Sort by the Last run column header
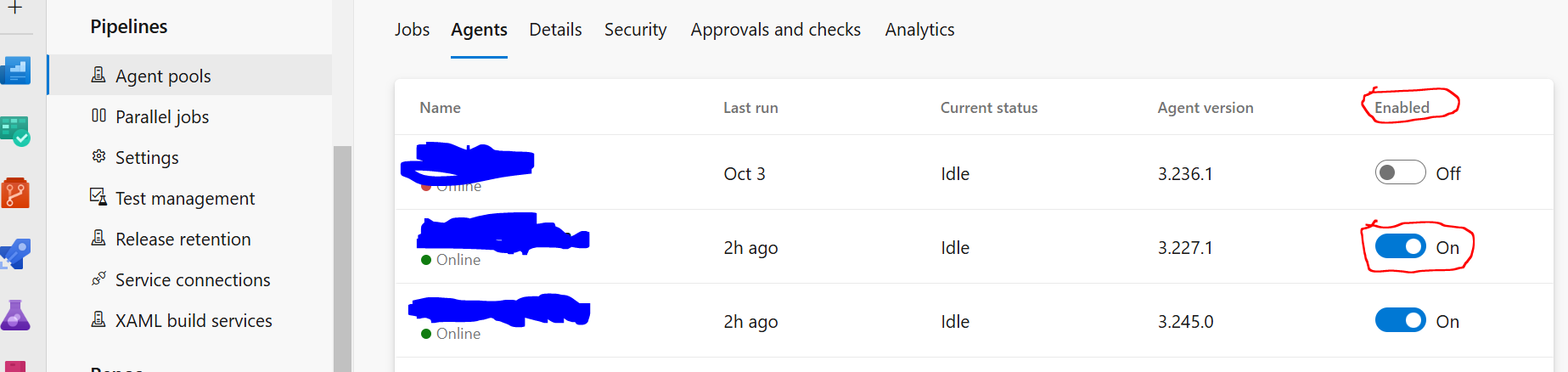1568x372 pixels. 750,108
